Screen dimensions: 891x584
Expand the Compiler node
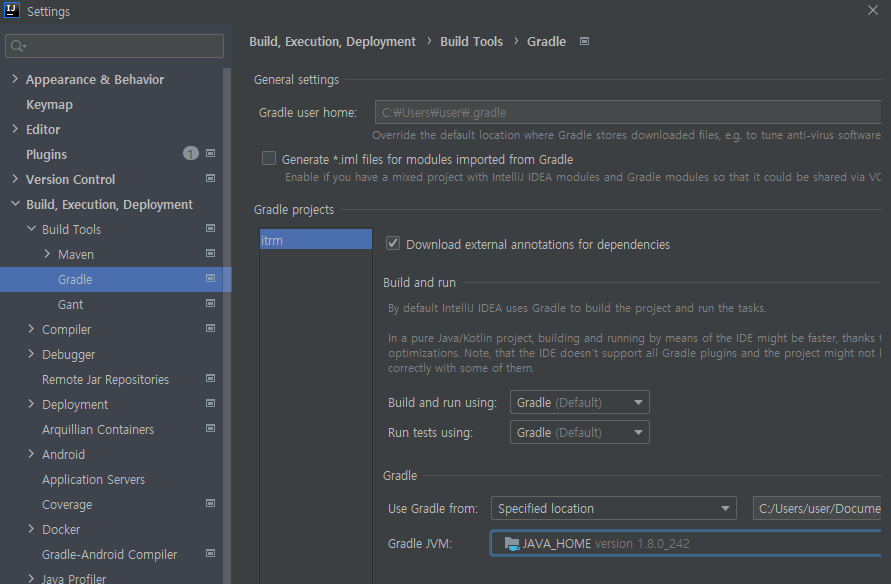(31, 329)
